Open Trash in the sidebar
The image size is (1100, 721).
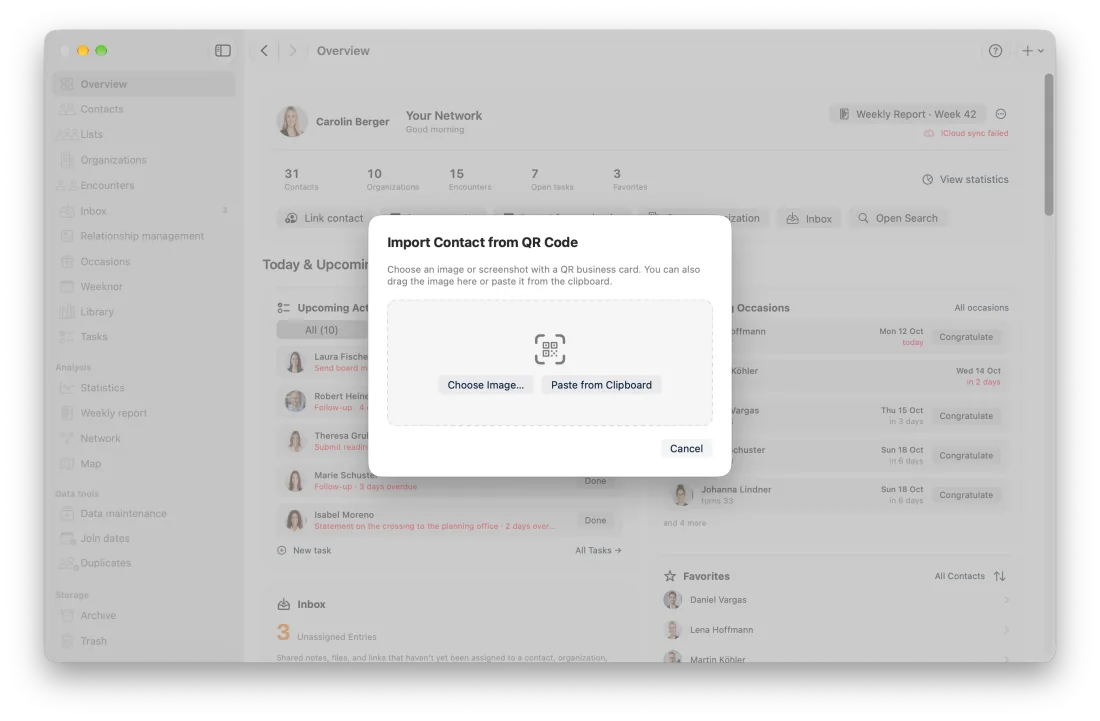[x=144, y=641]
